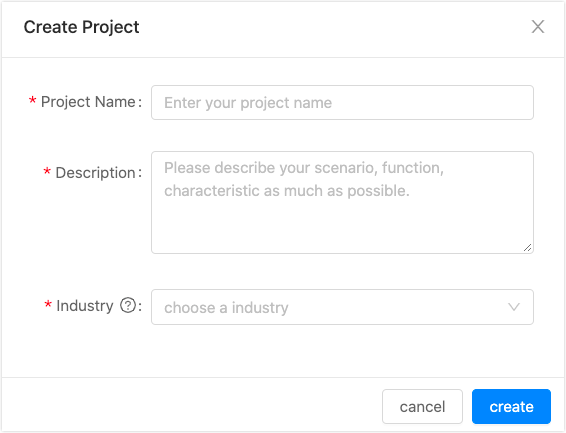The width and height of the screenshot is (566, 433).
Task: Select the 'choose a industry' placeholder text
Action: (x=226, y=308)
